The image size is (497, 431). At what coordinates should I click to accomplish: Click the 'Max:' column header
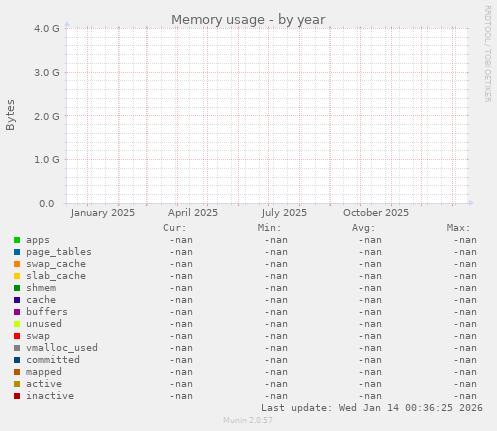click(x=458, y=228)
